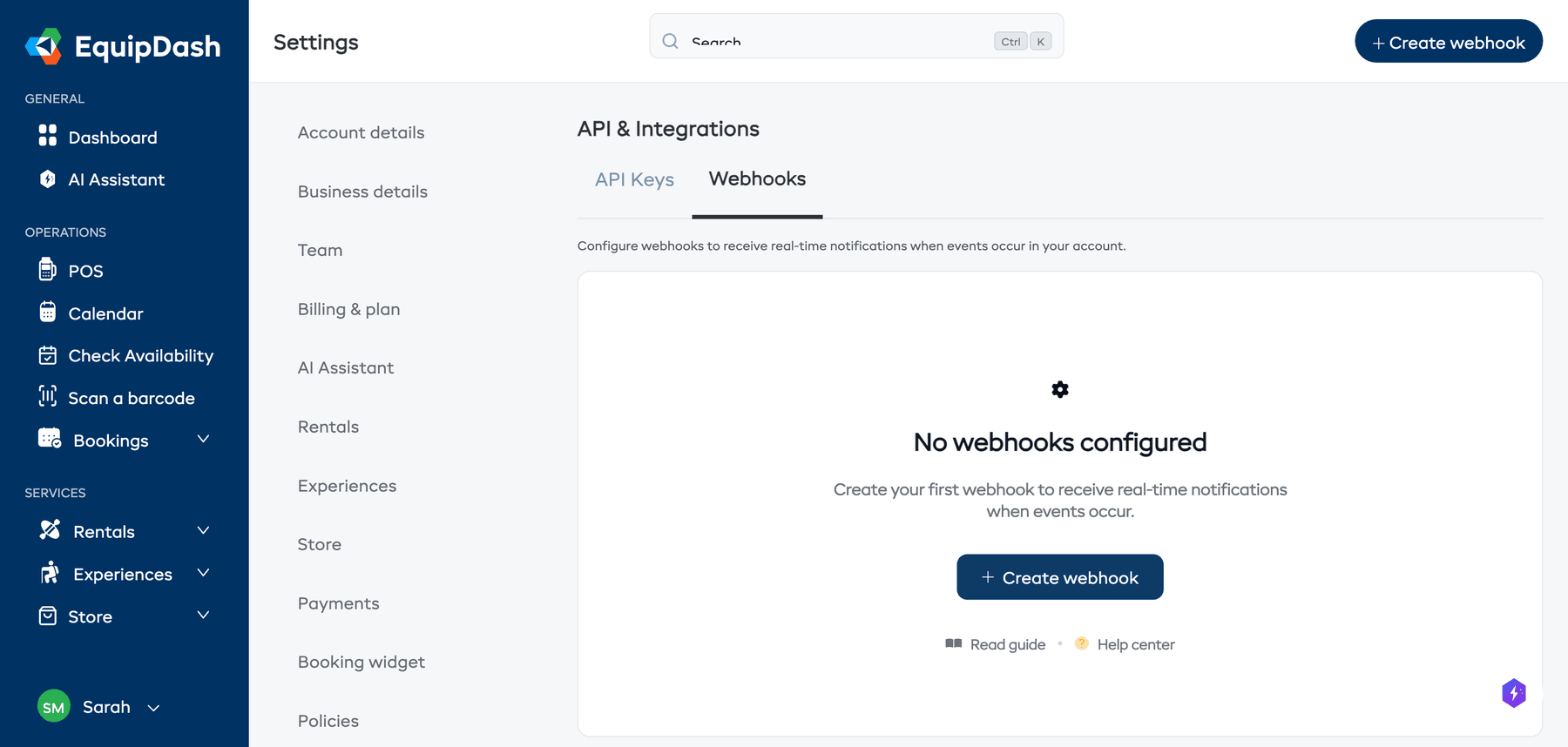
Task: Click the Sarah user name
Action: tap(106, 707)
